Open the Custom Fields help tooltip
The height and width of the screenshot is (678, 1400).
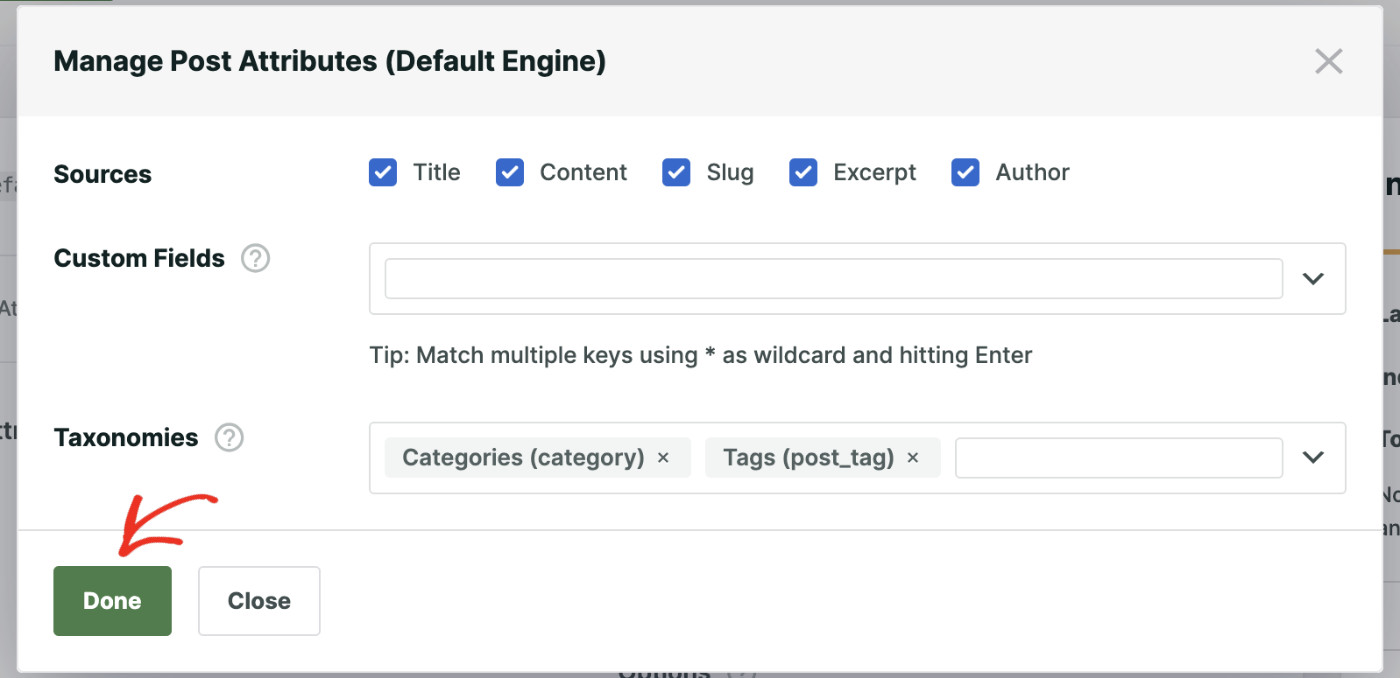point(255,258)
